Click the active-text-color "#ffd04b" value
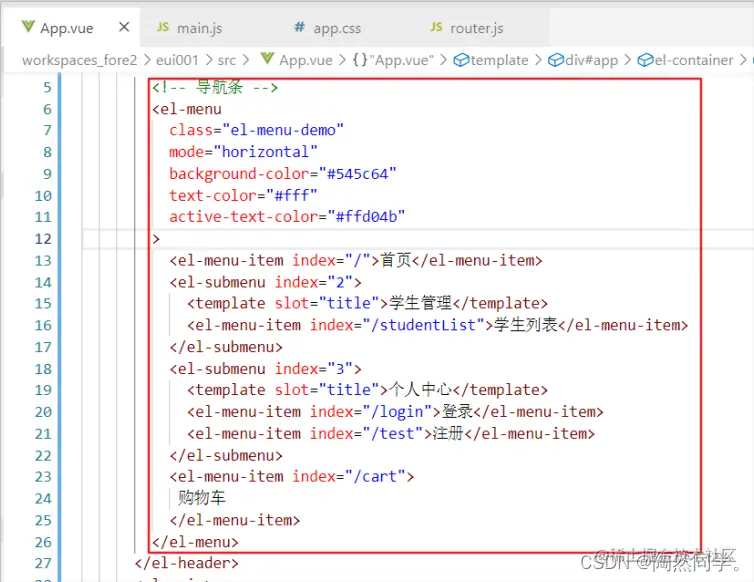 366,217
